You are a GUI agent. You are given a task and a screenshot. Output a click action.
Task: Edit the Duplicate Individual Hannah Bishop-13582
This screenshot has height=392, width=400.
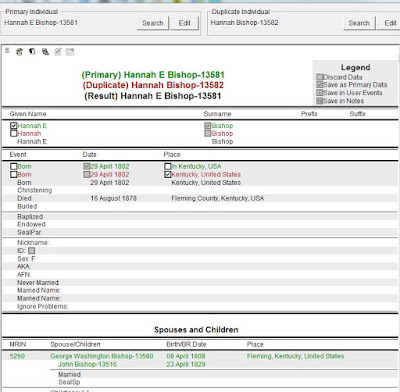(x=390, y=23)
